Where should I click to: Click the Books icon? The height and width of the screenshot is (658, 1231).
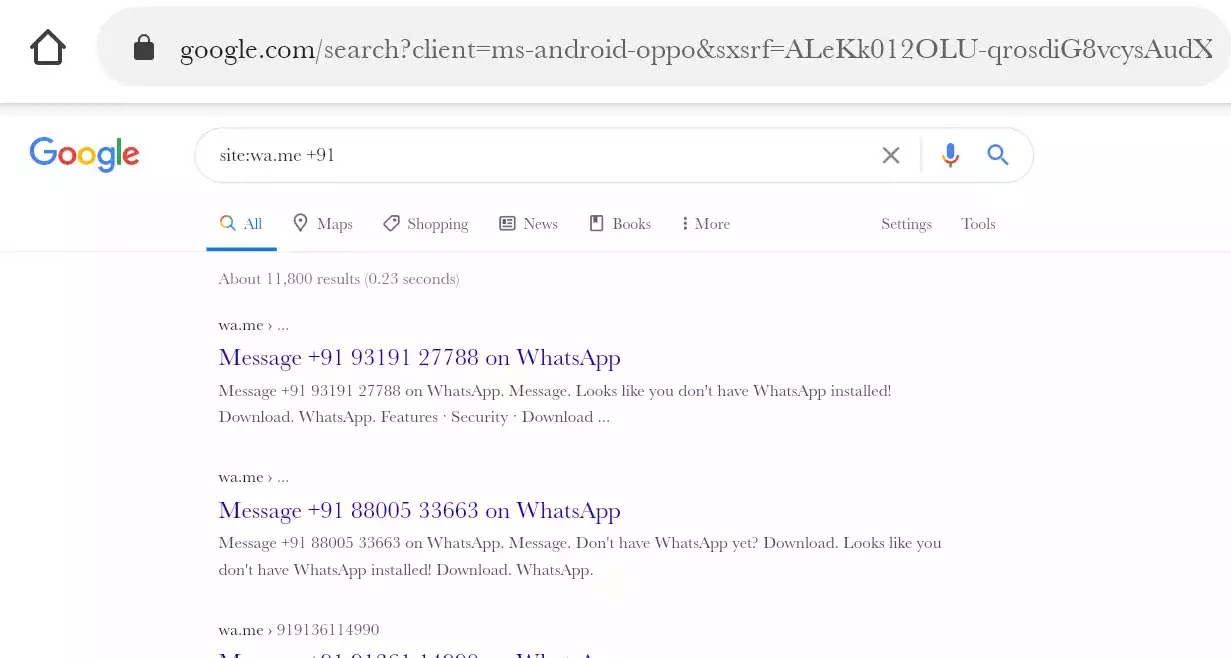(596, 223)
